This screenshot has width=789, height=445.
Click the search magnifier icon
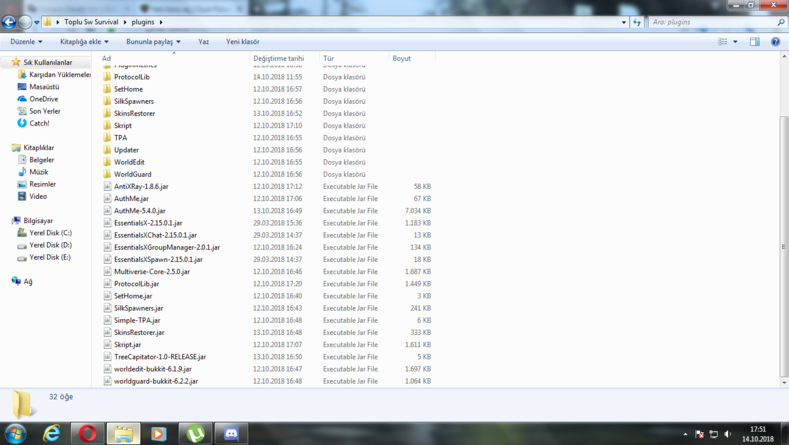(x=781, y=22)
